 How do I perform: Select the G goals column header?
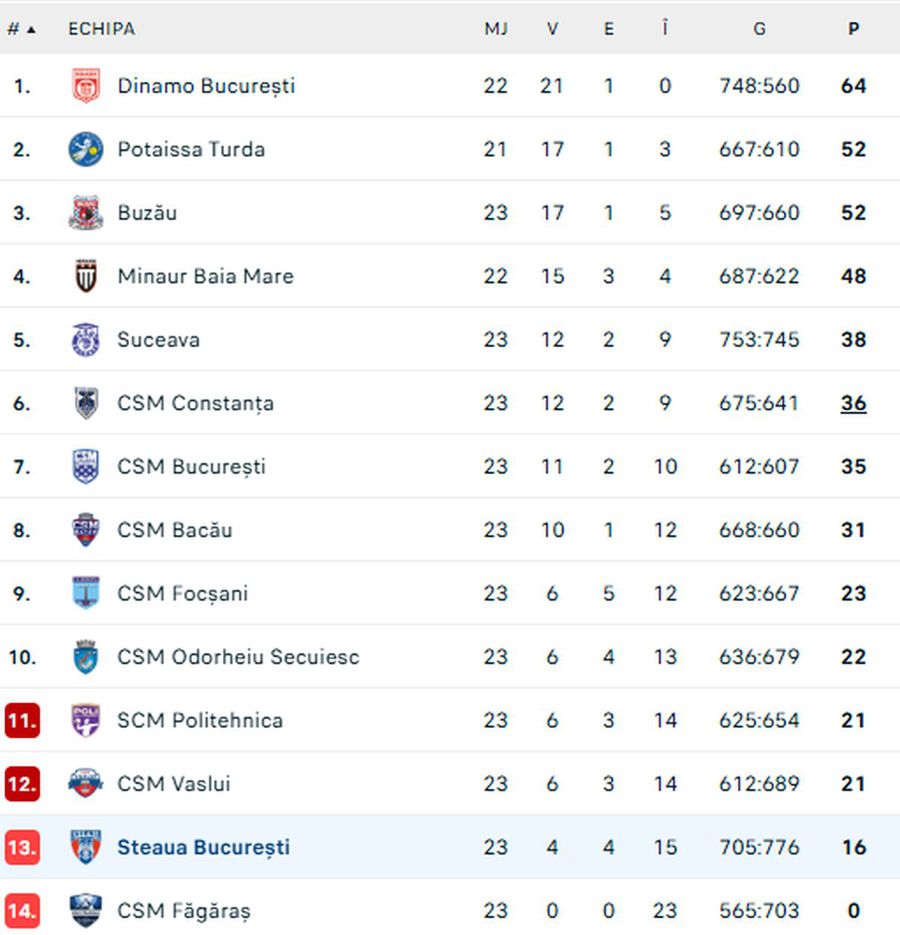(x=759, y=29)
